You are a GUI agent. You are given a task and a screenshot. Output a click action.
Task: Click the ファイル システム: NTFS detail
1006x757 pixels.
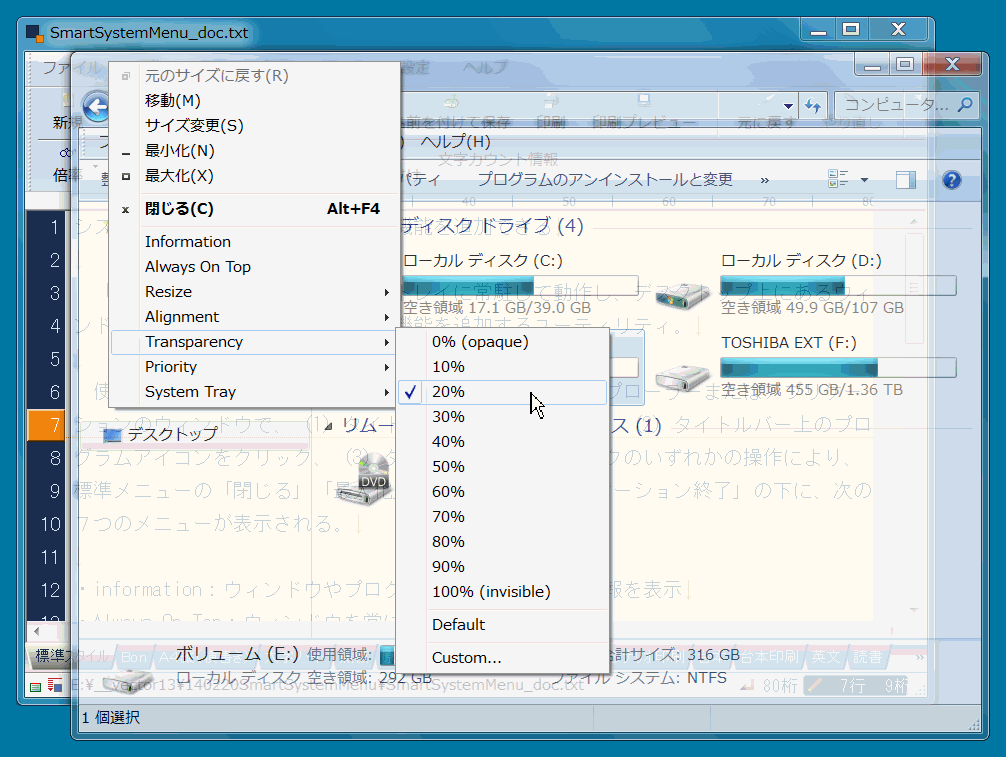click(638, 678)
